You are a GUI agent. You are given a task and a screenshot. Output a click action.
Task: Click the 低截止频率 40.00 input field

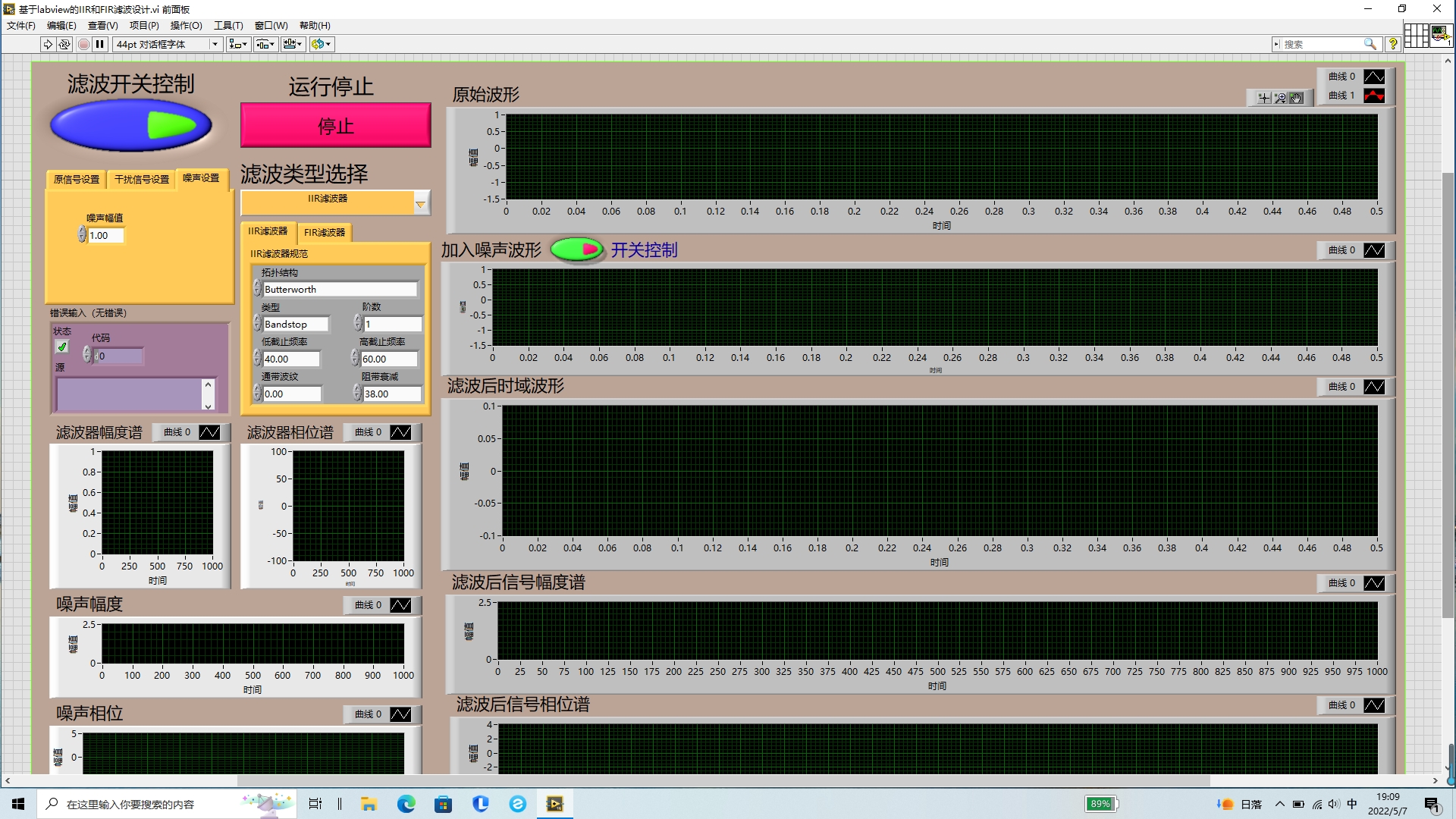tap(290, 359)
